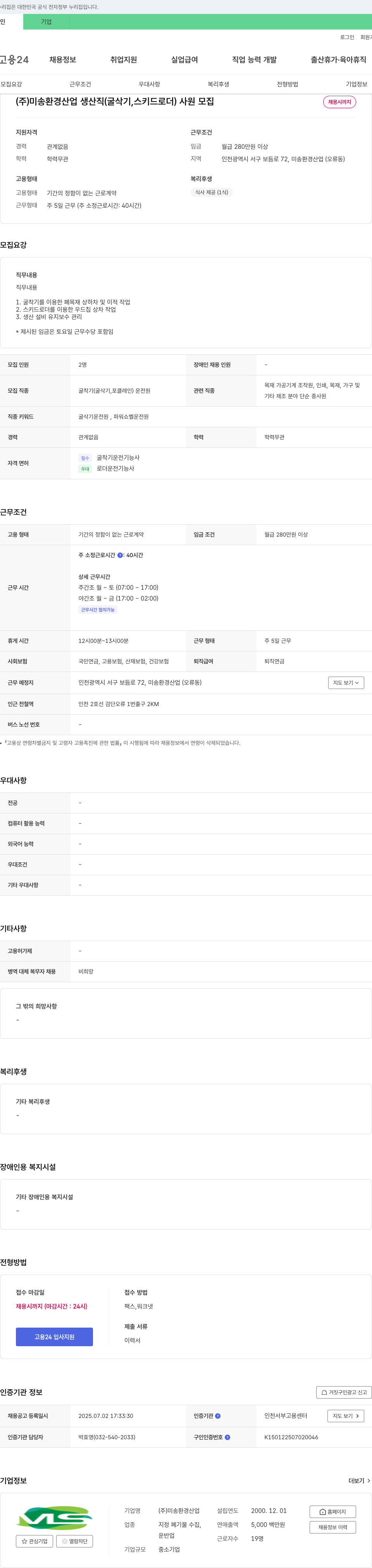This screenshot has width=372, height=1568.
Task: Open the company 홈페이지 button
Action: [x=332, y=1511]
